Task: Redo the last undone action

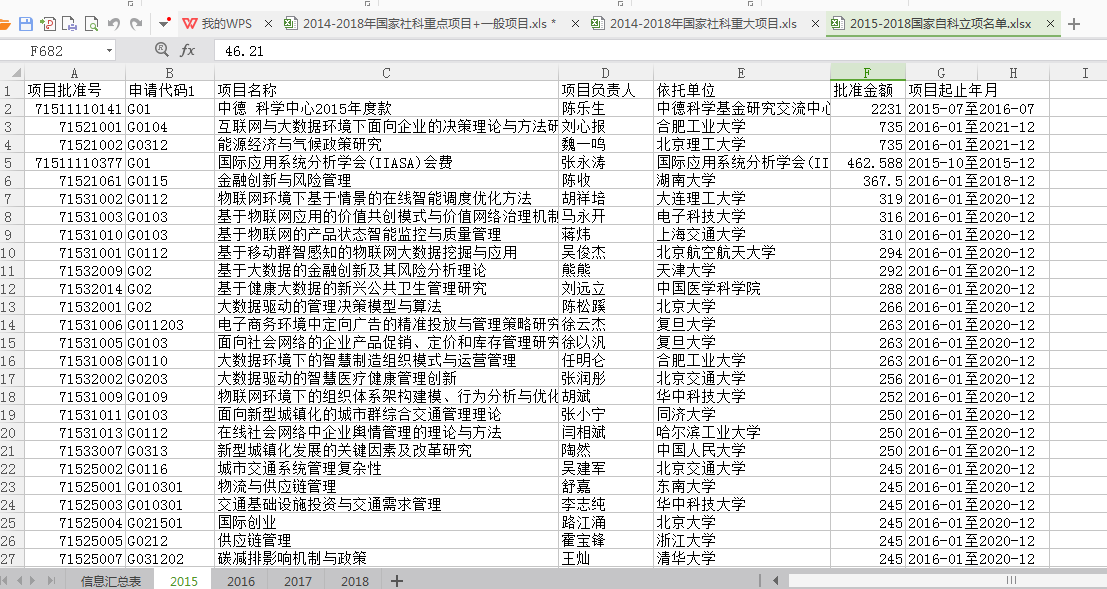Action: pyautogui.click(x=136, y=24)
